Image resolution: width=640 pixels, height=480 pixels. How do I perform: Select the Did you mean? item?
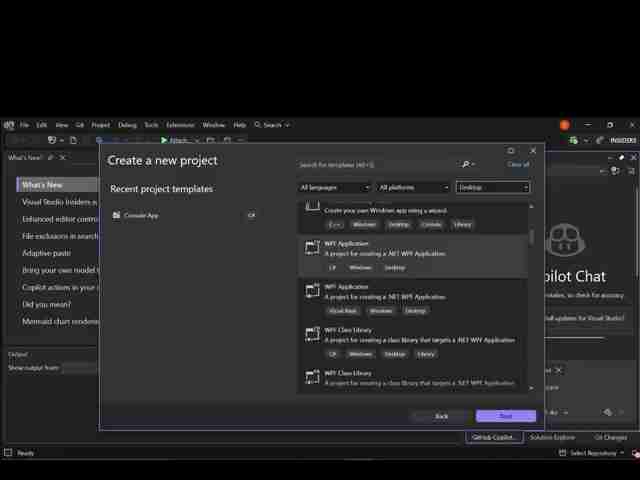47,304
